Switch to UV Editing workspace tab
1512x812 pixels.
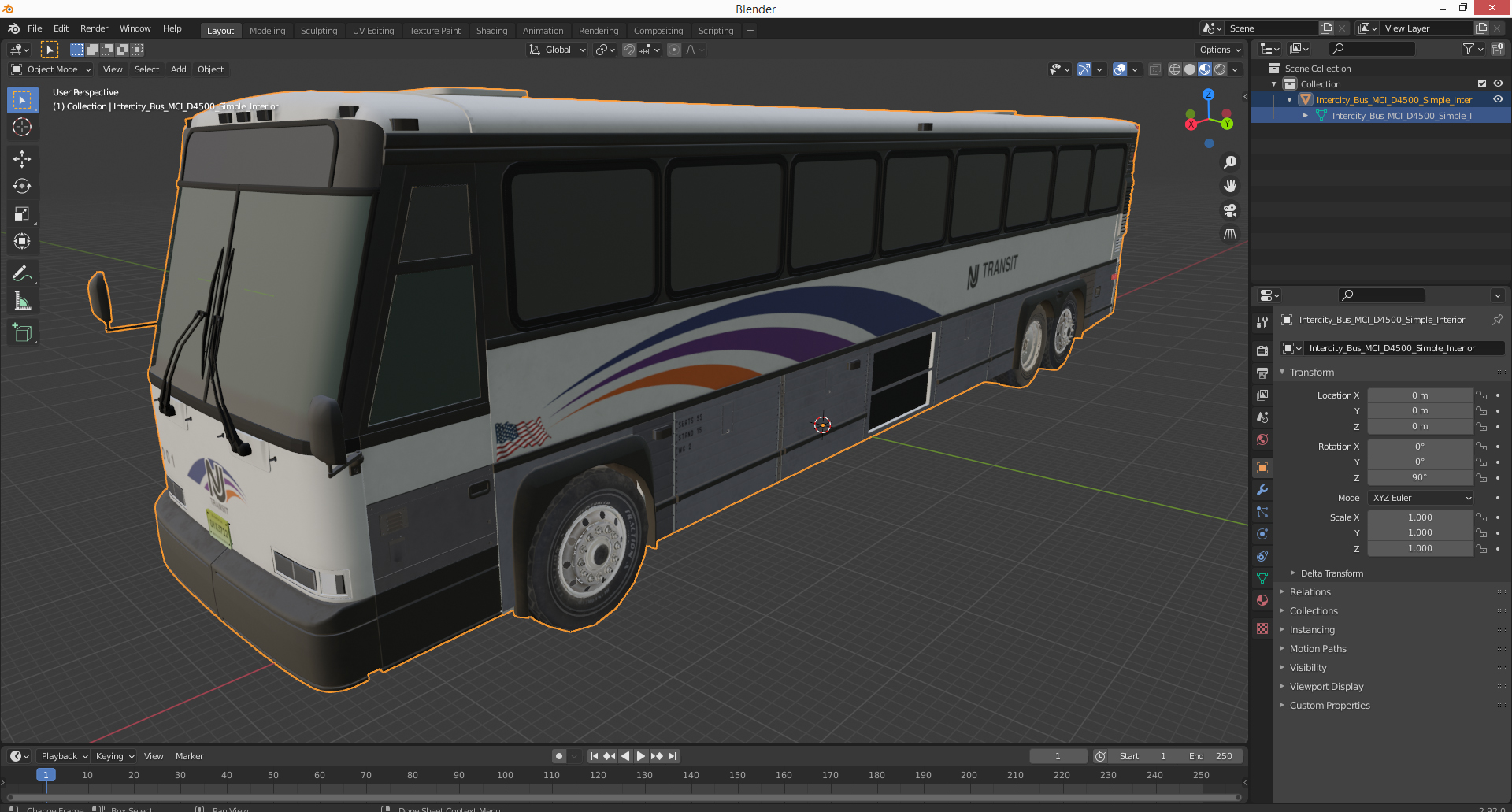point(373,31)
